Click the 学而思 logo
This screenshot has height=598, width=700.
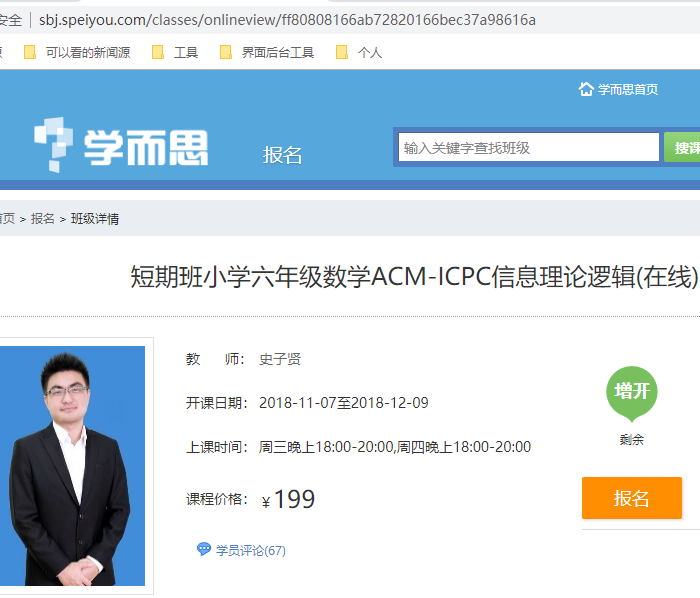coord(121,145)
